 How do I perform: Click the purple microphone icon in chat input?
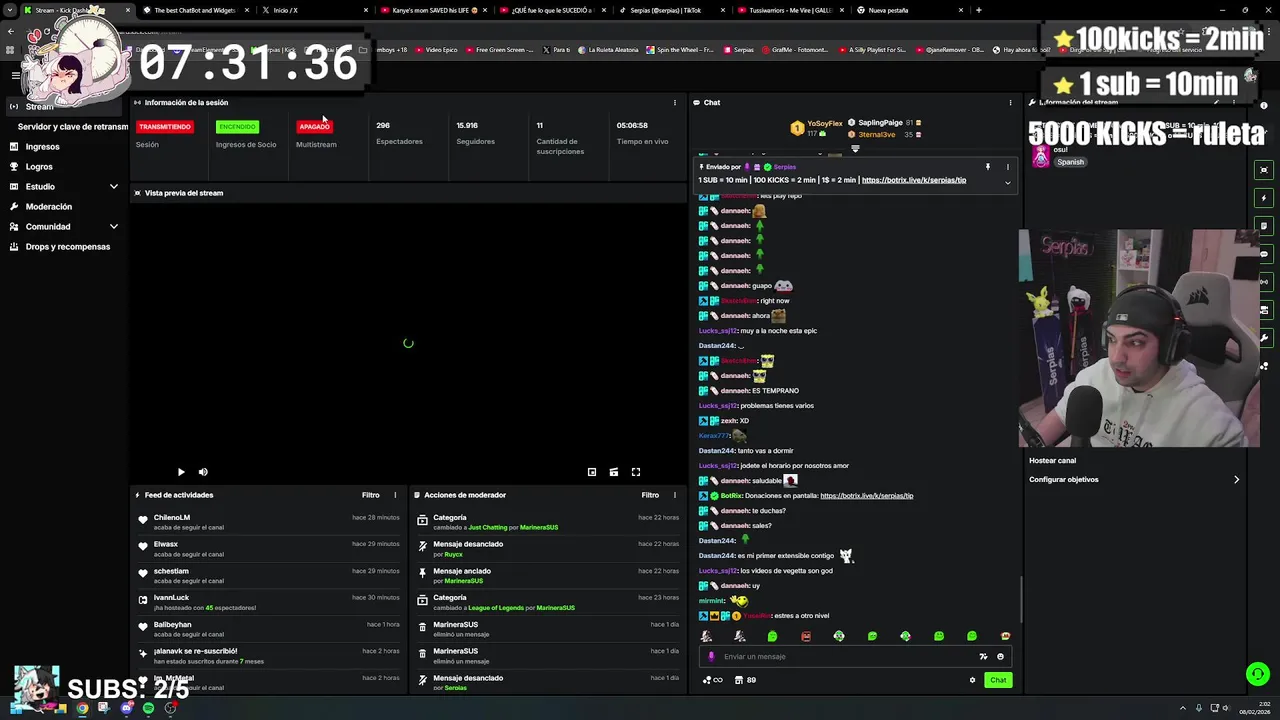point(711,657)
